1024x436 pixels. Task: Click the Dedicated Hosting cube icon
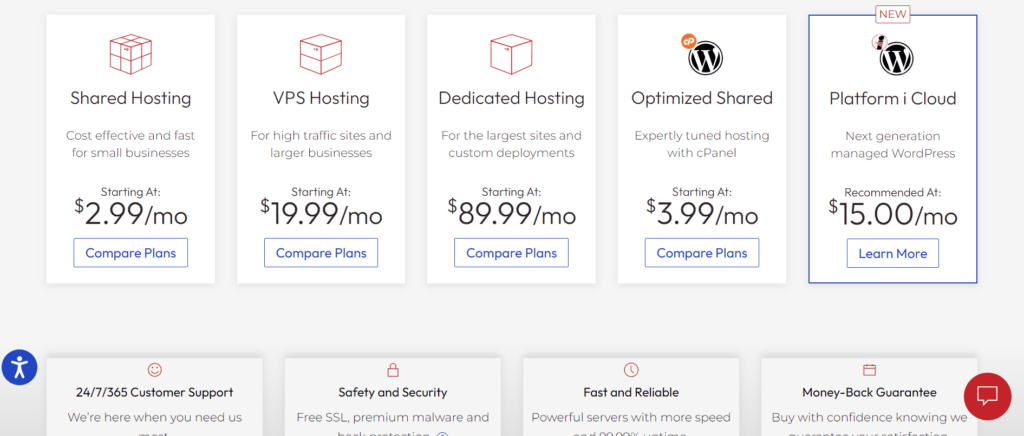click(511, 54)
